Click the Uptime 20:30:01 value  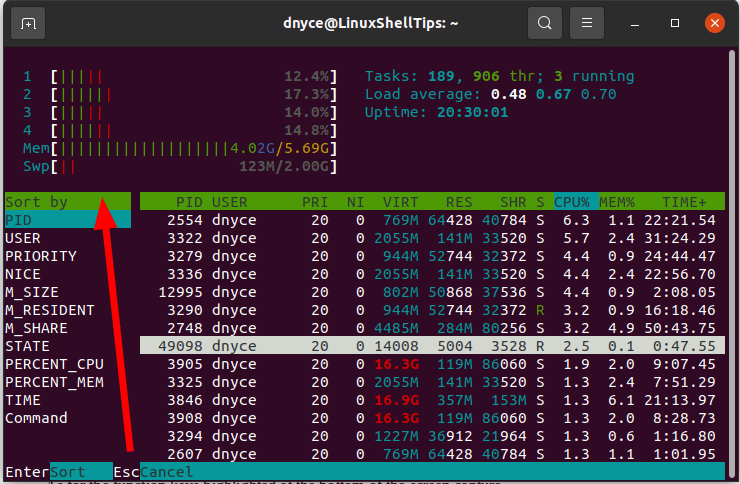472,112
